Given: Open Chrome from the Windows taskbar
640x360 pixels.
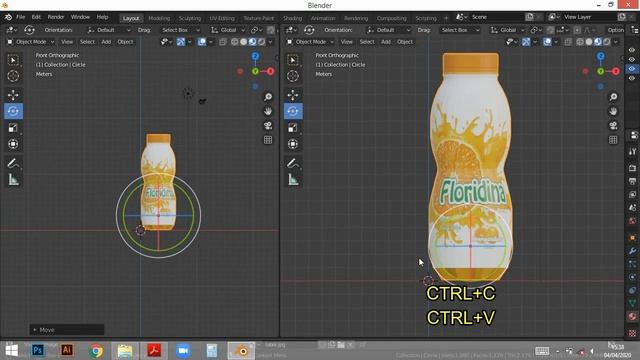Looking at the screenshot, I should pyautogui.click(x=96, y=350).
